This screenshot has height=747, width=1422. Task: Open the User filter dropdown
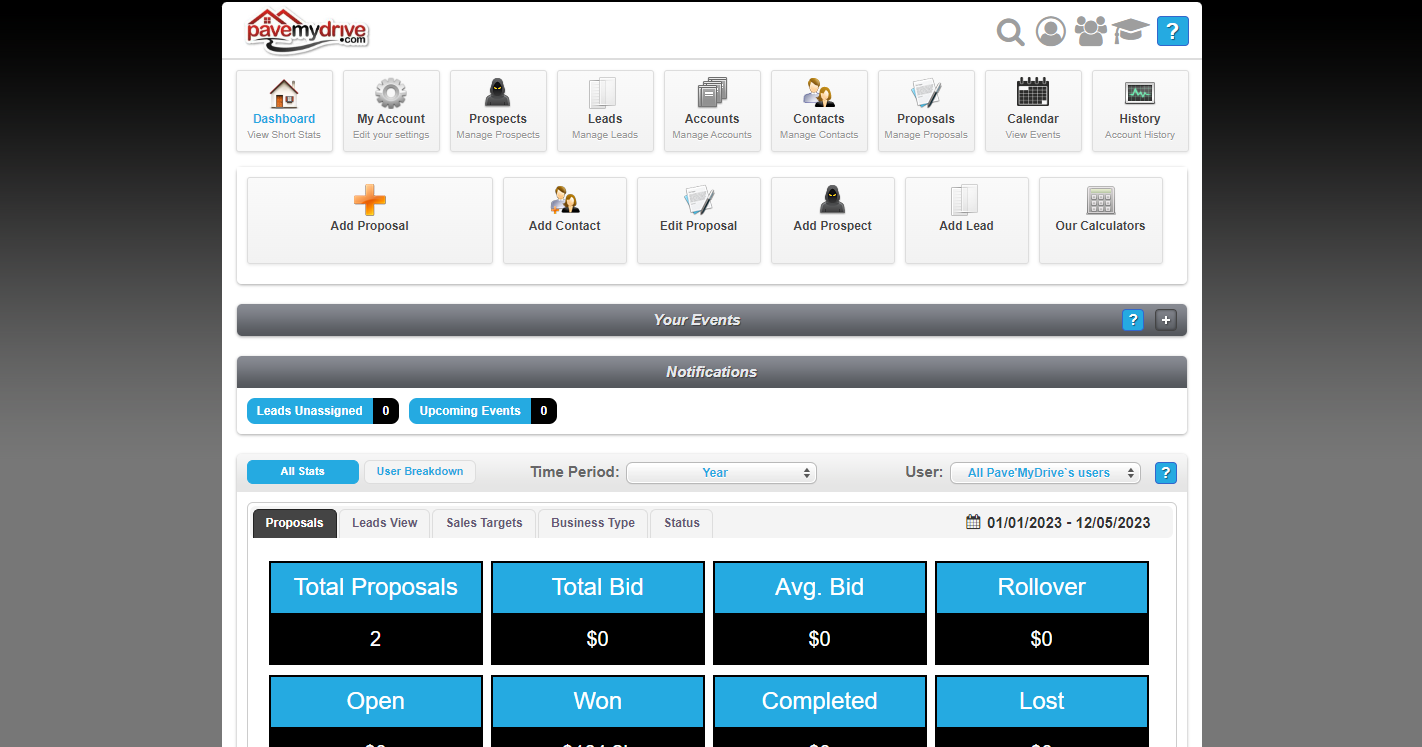[x=1045, y=473]
